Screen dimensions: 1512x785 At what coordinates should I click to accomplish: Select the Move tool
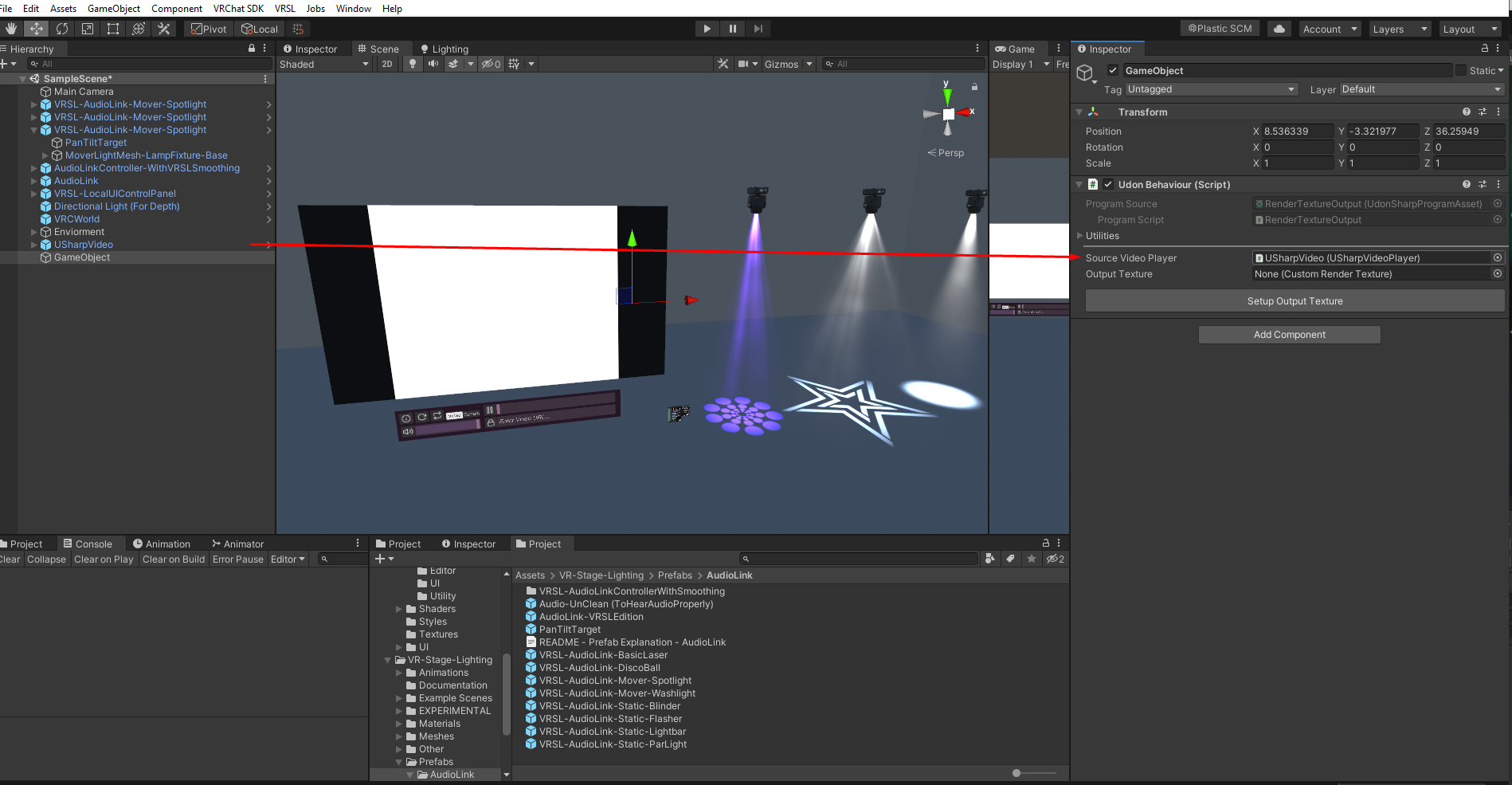tap(36, 29)
